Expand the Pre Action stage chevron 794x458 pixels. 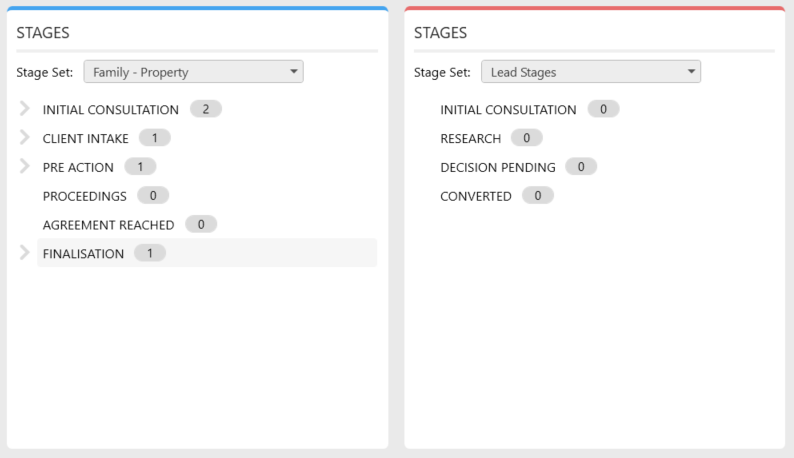click(24, 166)
